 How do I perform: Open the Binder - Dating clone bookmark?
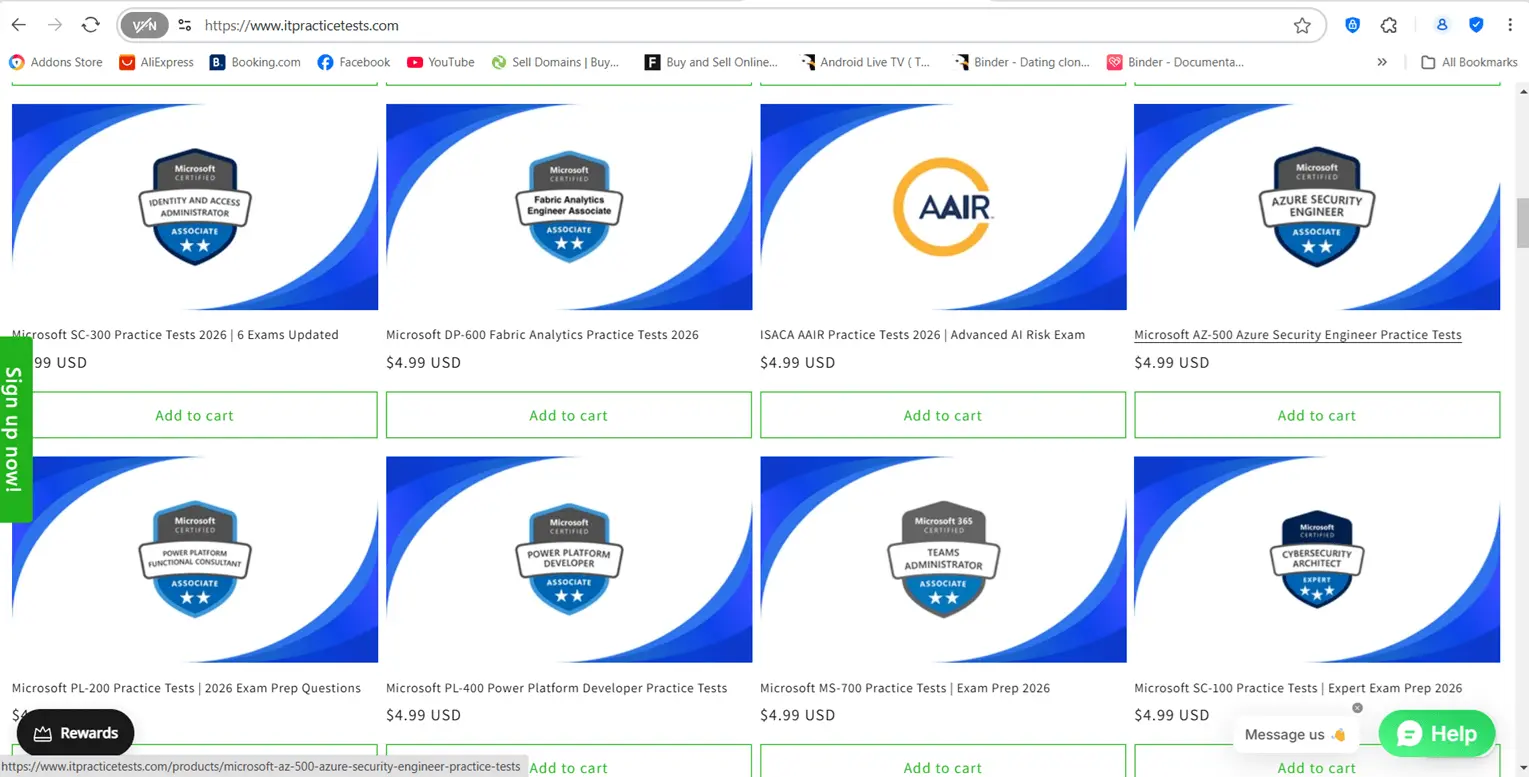(1022, 62)
